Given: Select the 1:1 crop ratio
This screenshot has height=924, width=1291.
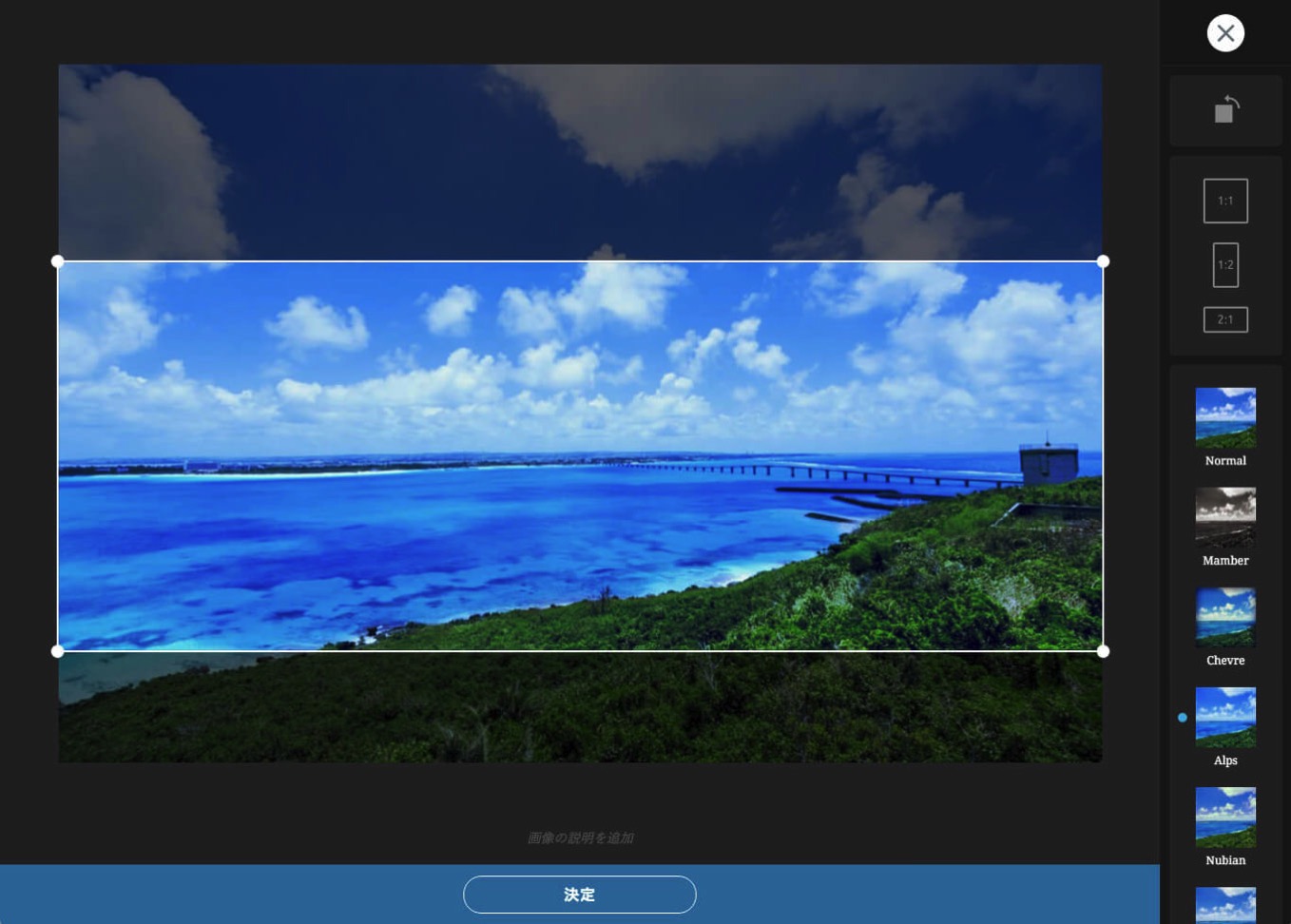Looking at the screenshot, I should click(1225, 201).
